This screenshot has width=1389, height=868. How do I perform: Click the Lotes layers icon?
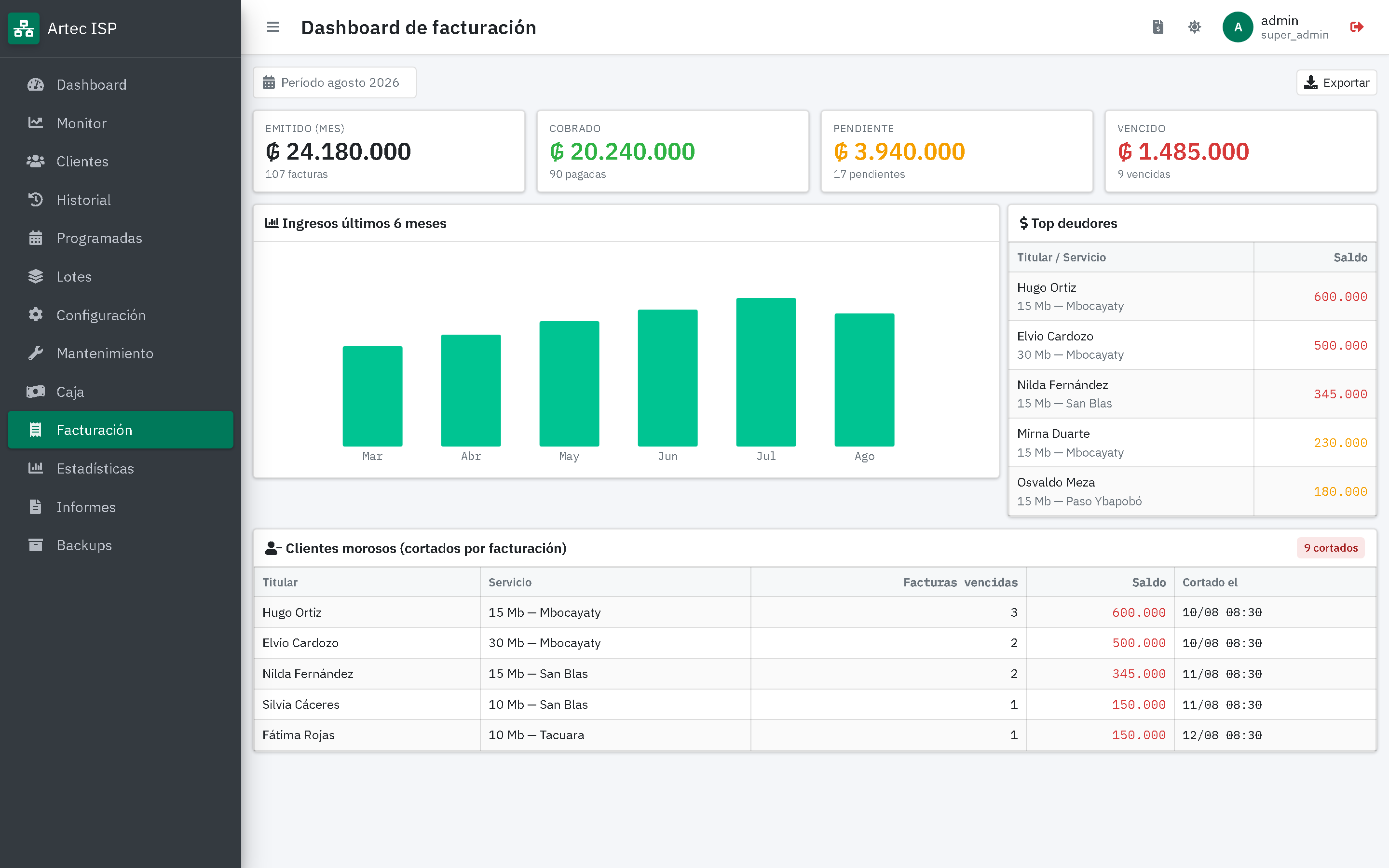point(36,277)
